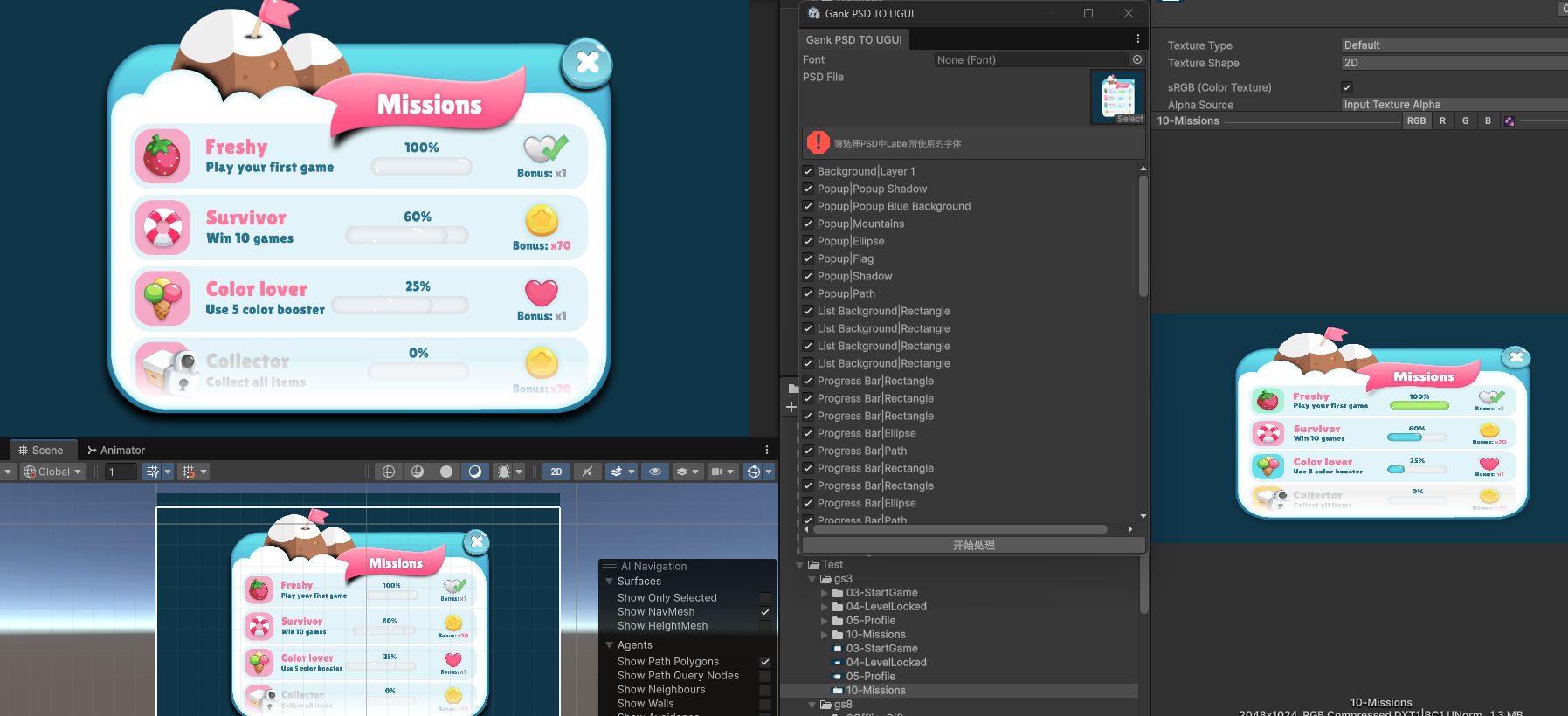The image size is (1568, 716).
Task: Switch to the Animator tab
Action: tap(116, 451)
